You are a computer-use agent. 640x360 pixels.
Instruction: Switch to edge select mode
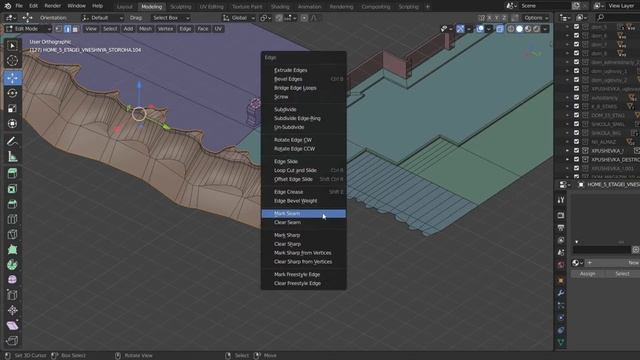click(67, 29)
